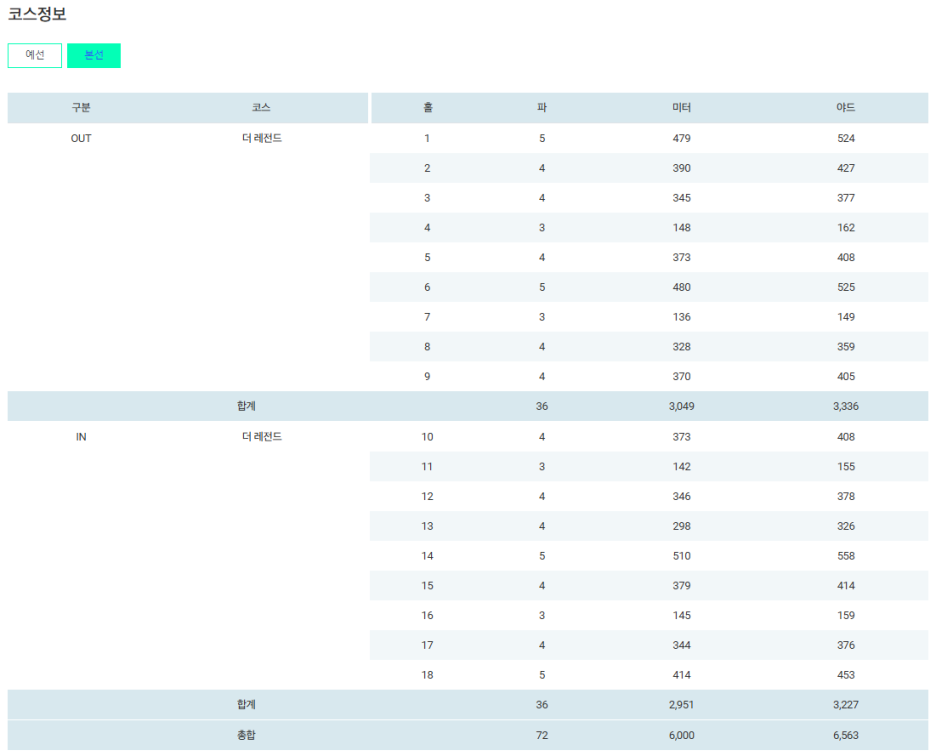936x756 pixels.
Task: Click hole number 17
Action: coord(427,646)
